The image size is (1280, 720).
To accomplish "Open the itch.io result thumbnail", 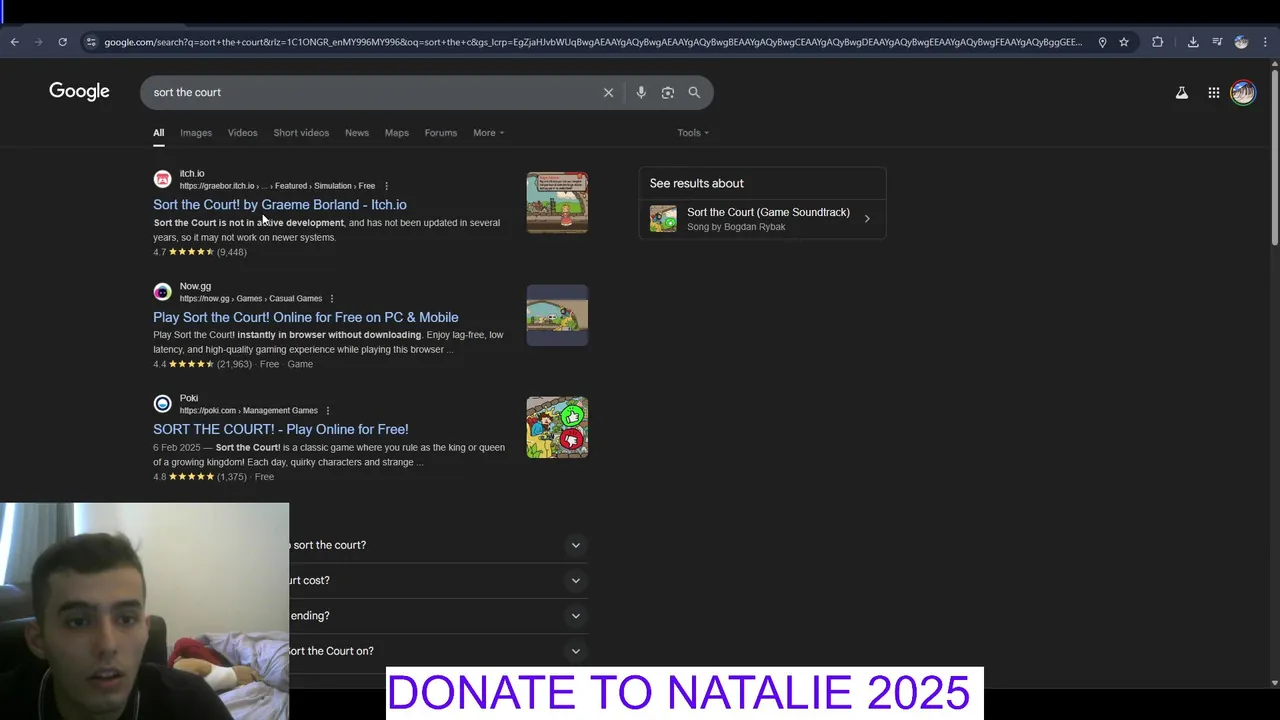I will coord(557,203).
